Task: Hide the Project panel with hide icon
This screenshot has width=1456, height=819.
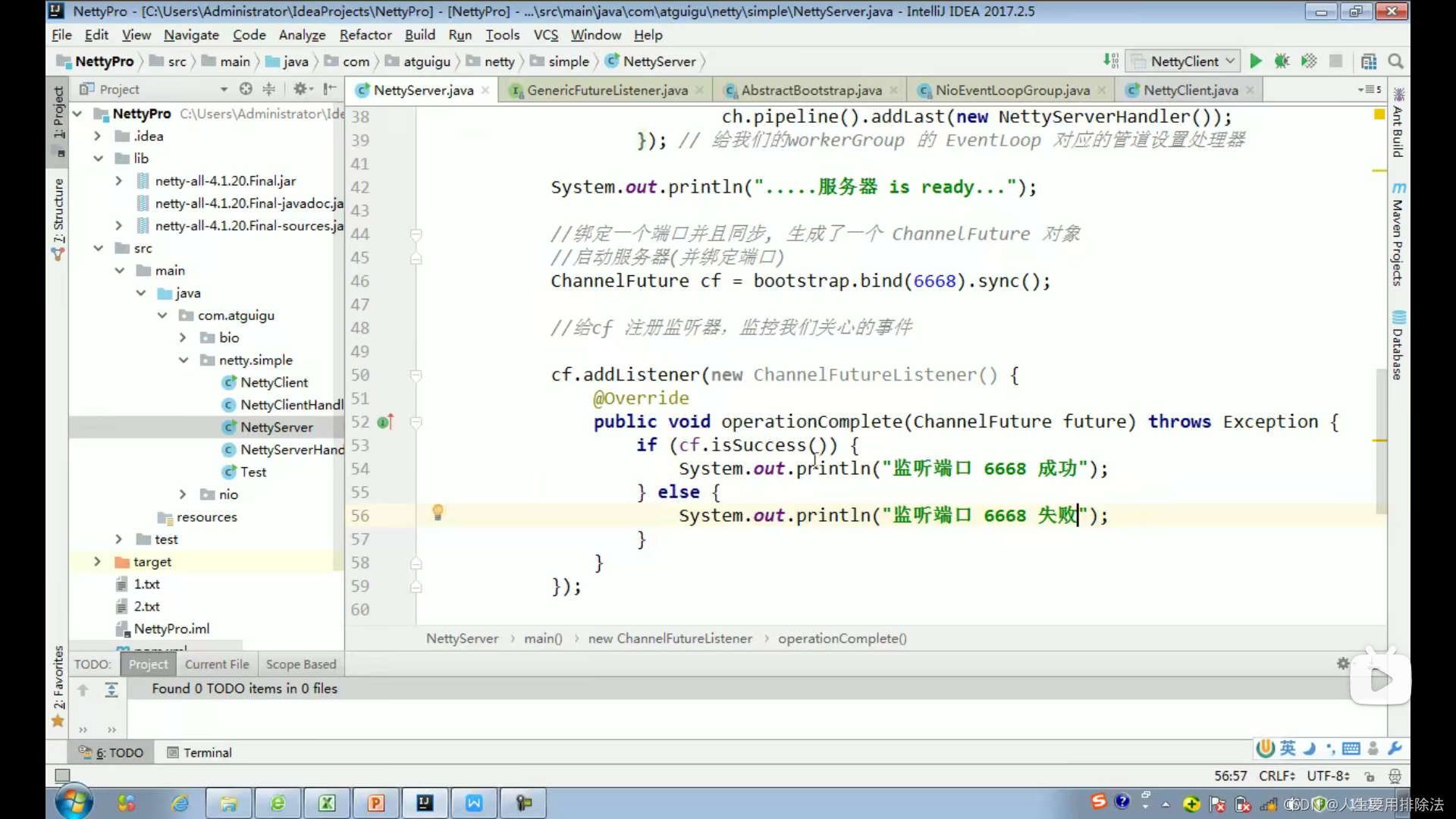Action: click(329, 89)
